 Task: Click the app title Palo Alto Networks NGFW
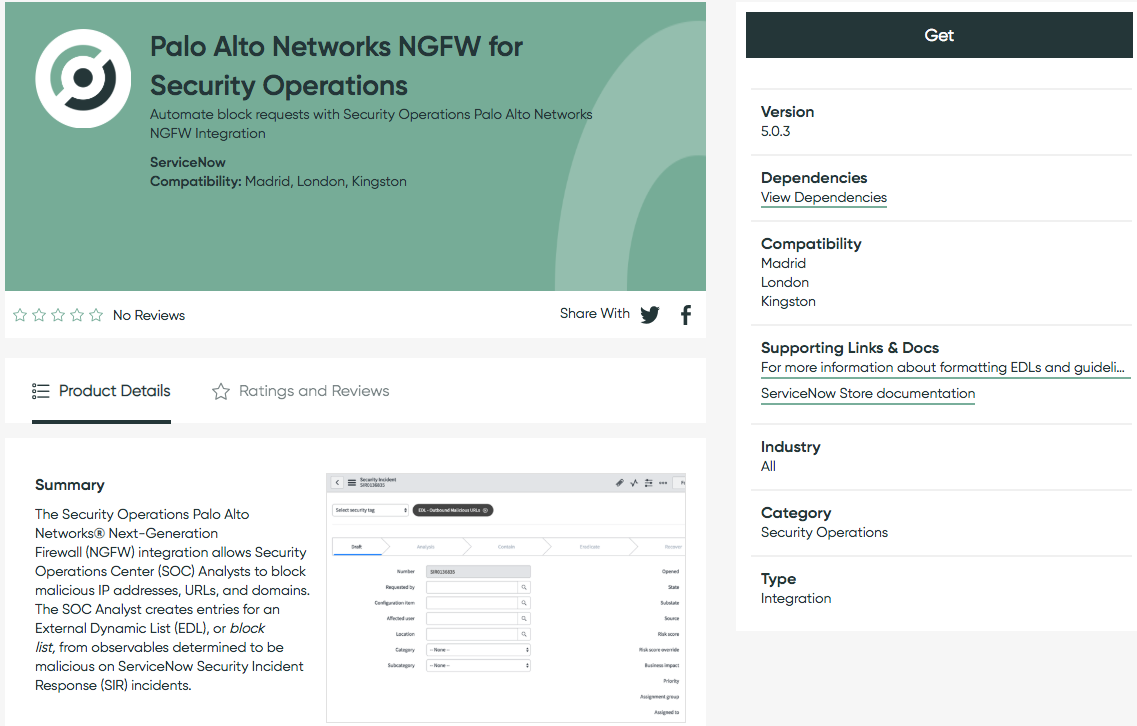click(336, 66)
